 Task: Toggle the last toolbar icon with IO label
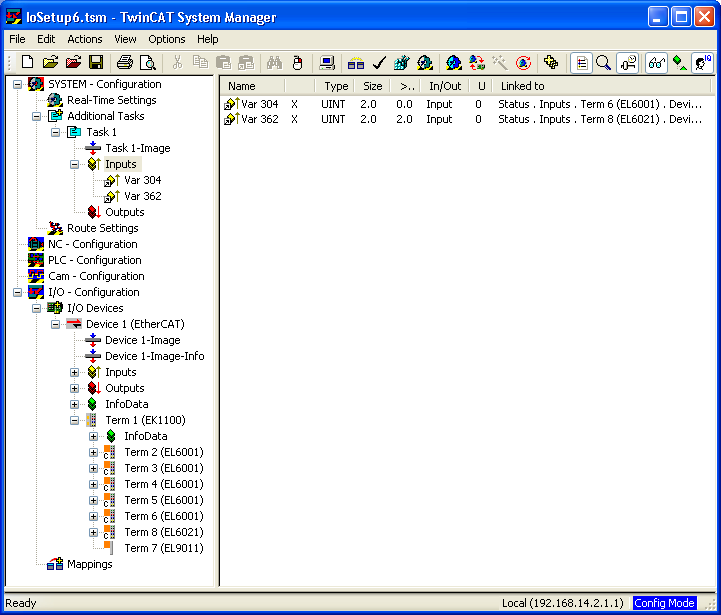pos(703,63)
